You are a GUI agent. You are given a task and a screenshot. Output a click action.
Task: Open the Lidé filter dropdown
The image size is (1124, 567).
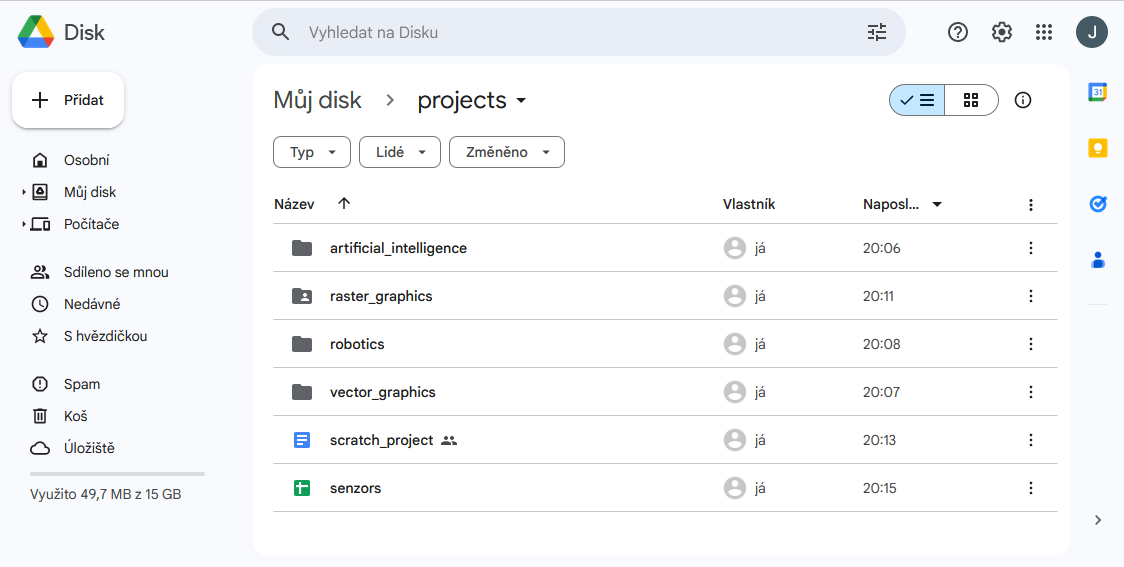(399, 152)
